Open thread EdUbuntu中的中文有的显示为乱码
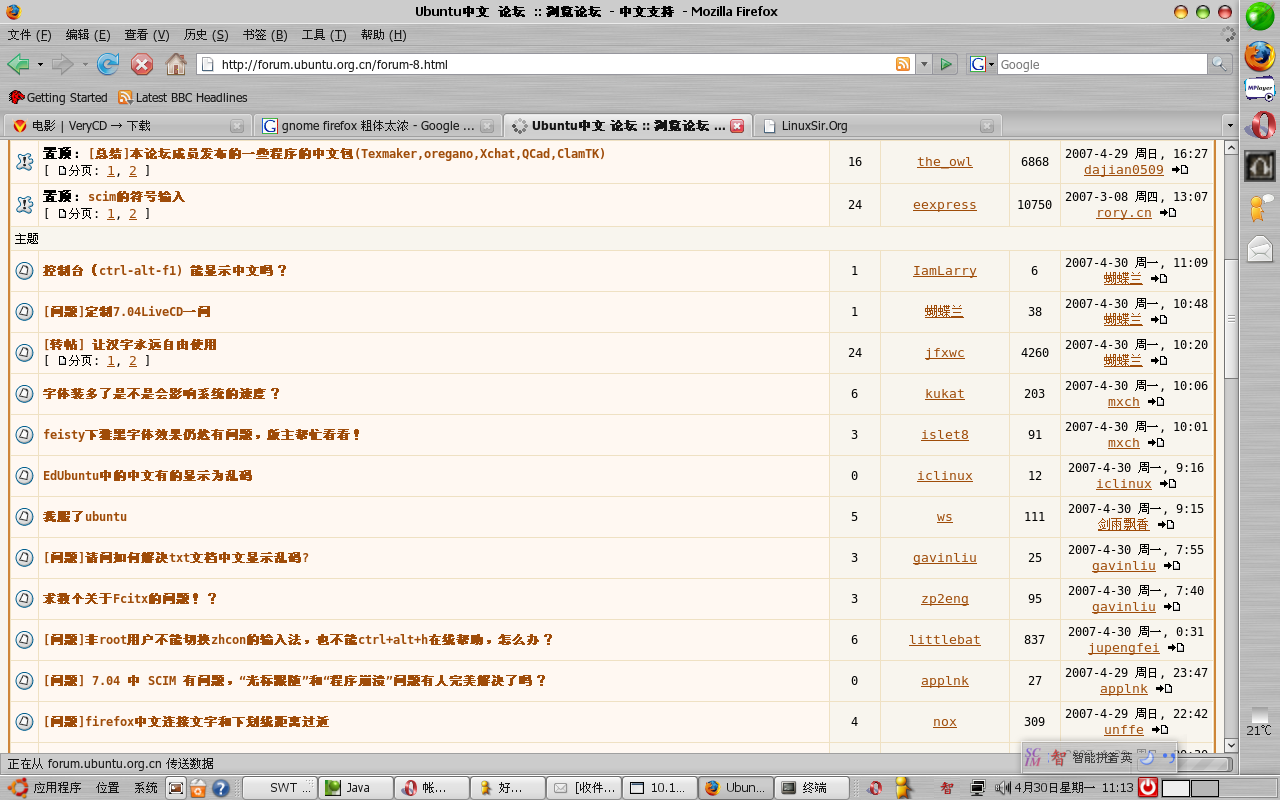The image size is (1280, 800). point(148,476)
